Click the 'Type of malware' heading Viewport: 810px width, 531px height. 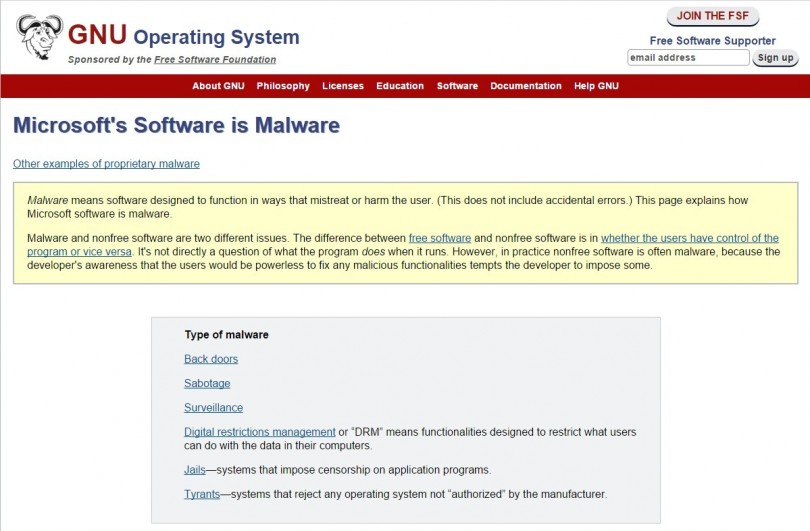226,335
